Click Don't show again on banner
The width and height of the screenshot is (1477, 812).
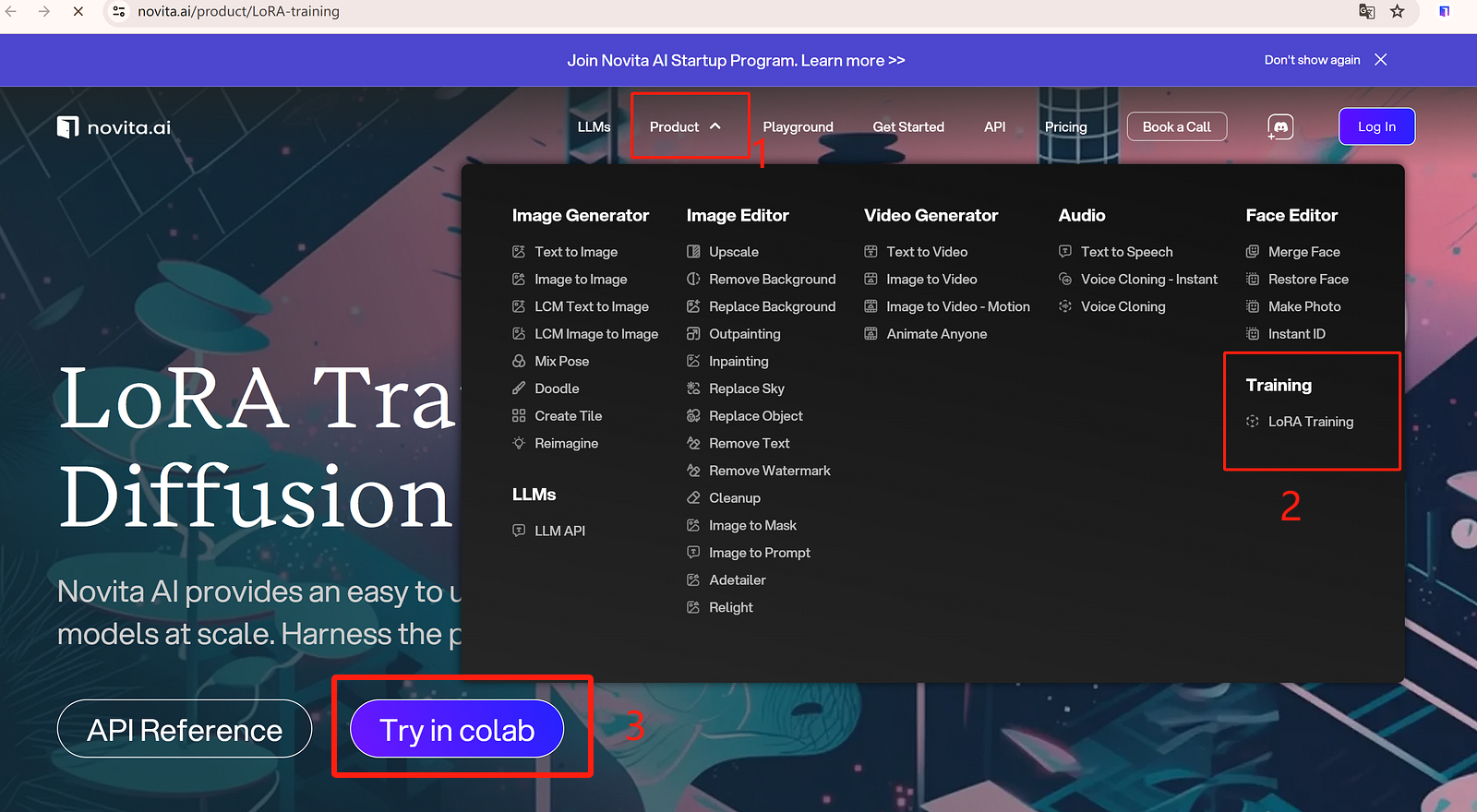tap(1312, 60)
